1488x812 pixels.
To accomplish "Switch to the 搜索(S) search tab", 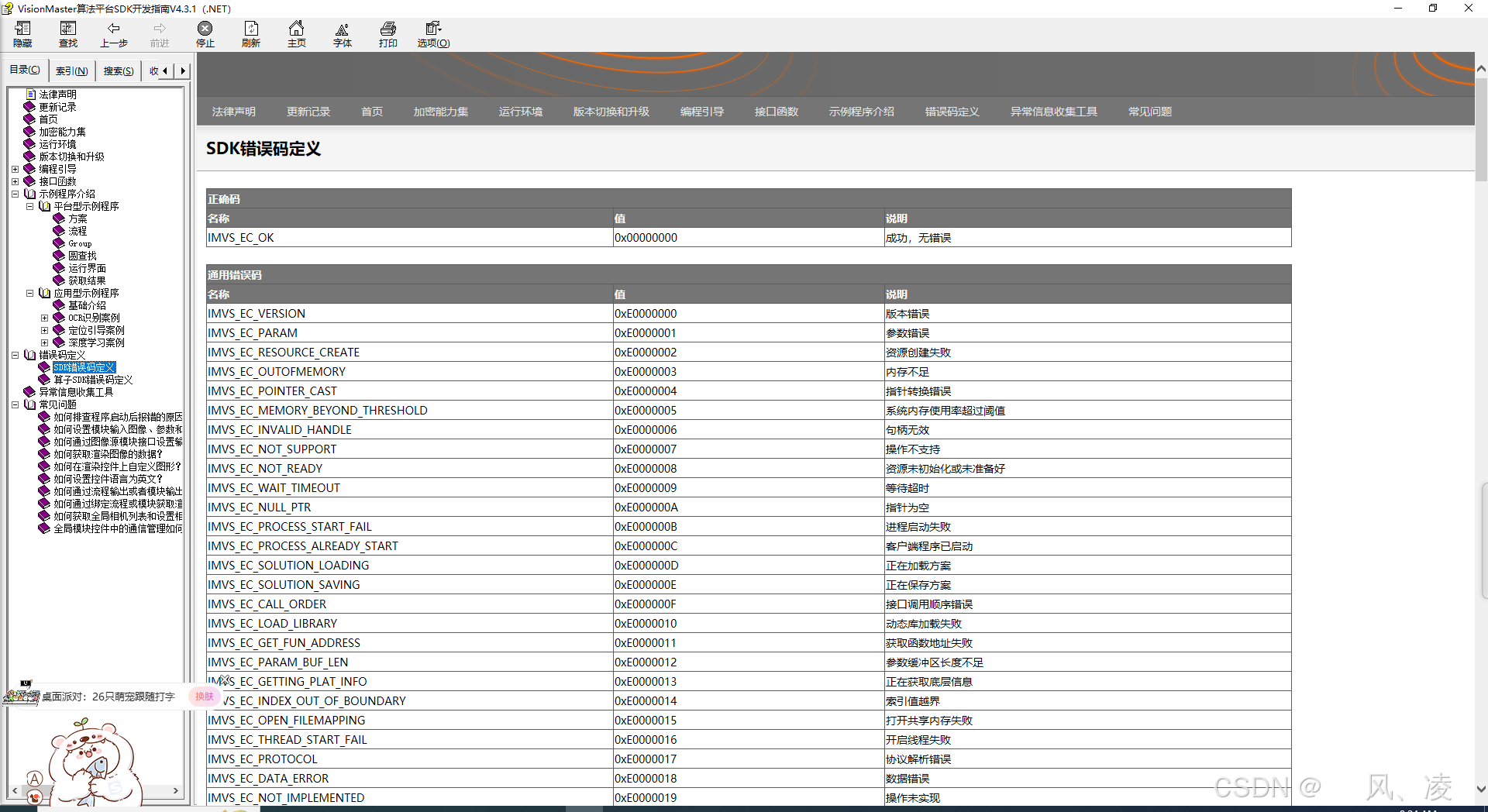I will pos(119,71).
